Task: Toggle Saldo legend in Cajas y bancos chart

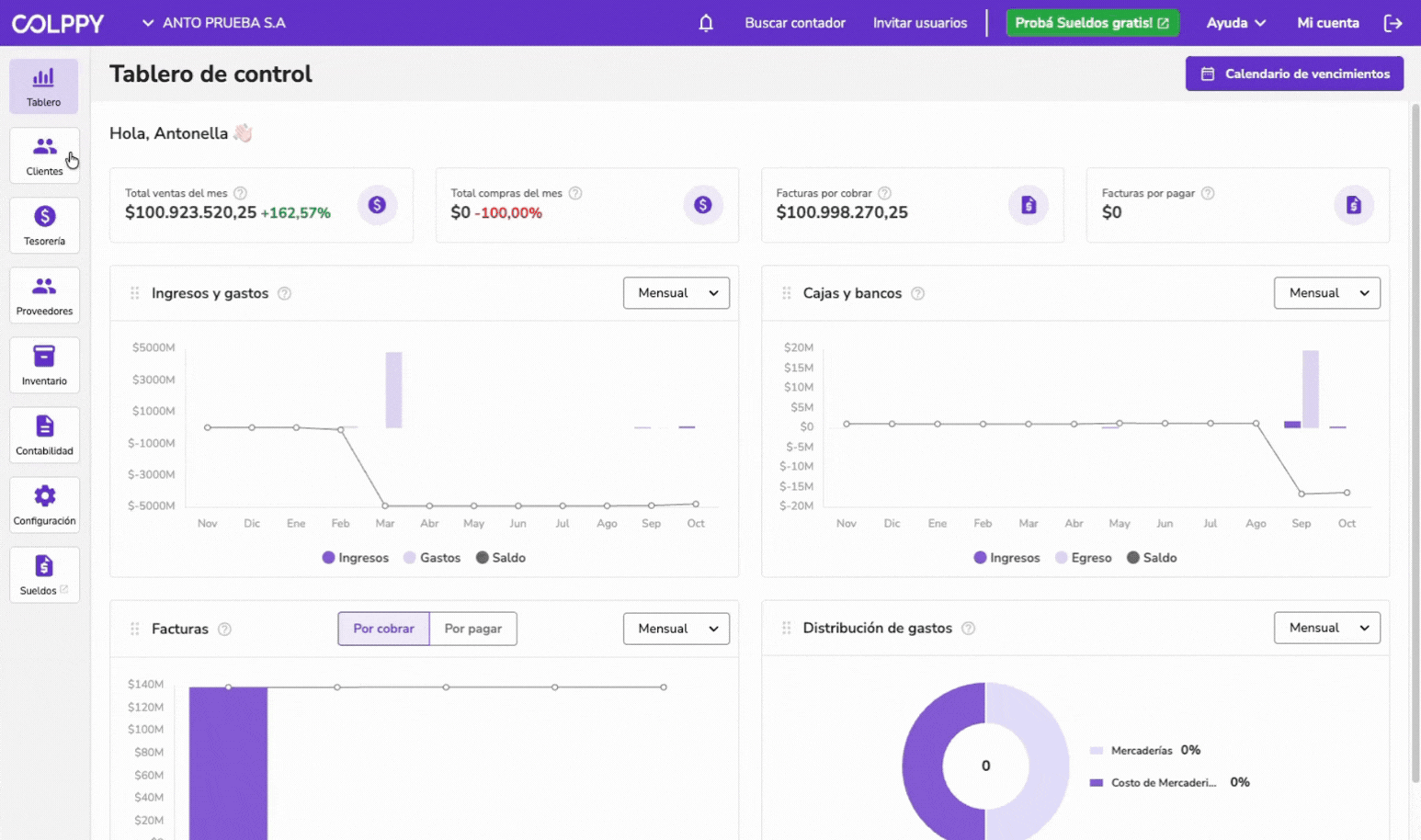Action: 1152,558
